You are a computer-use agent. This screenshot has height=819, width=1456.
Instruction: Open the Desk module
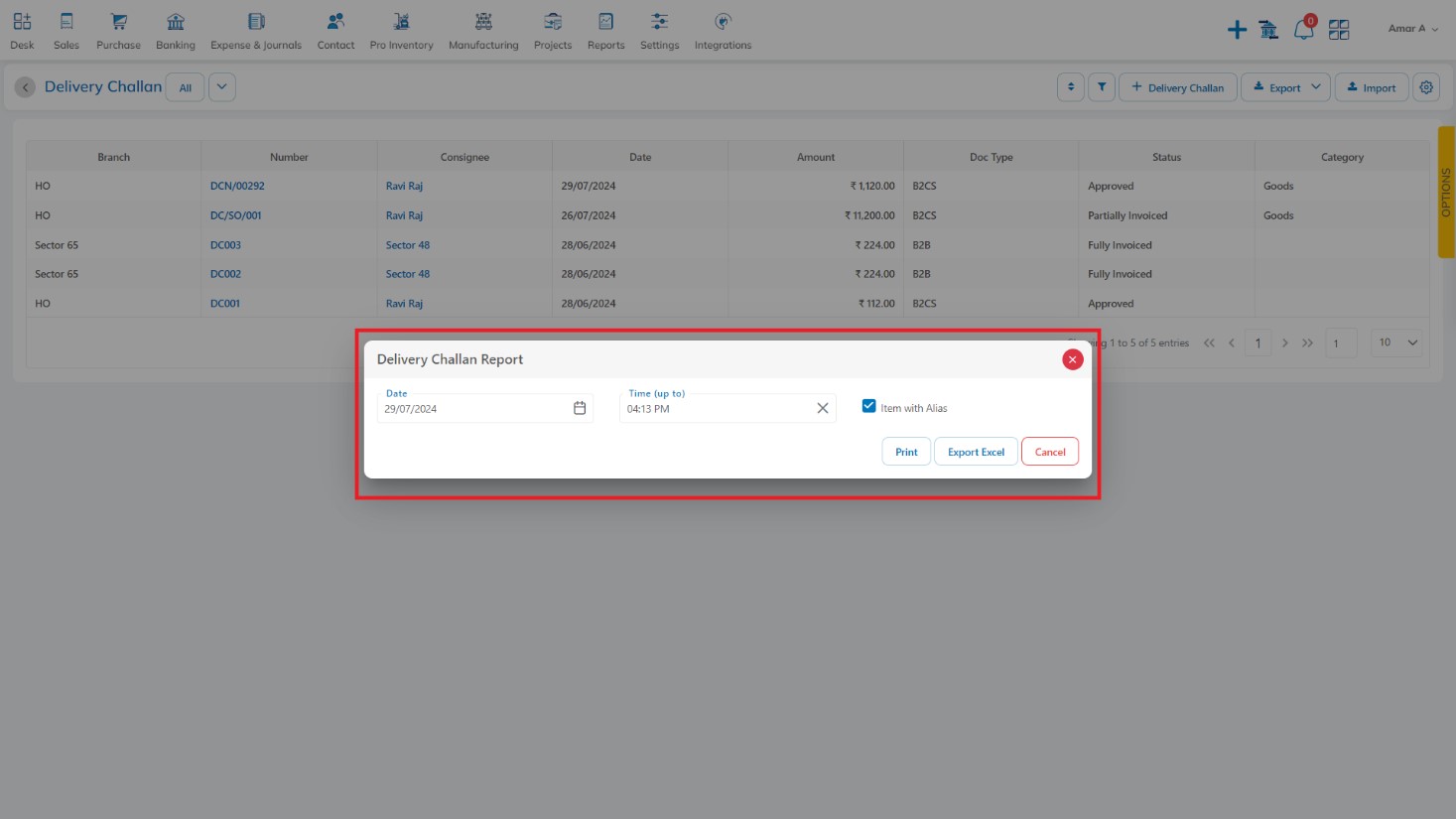(x=22, y=31)
